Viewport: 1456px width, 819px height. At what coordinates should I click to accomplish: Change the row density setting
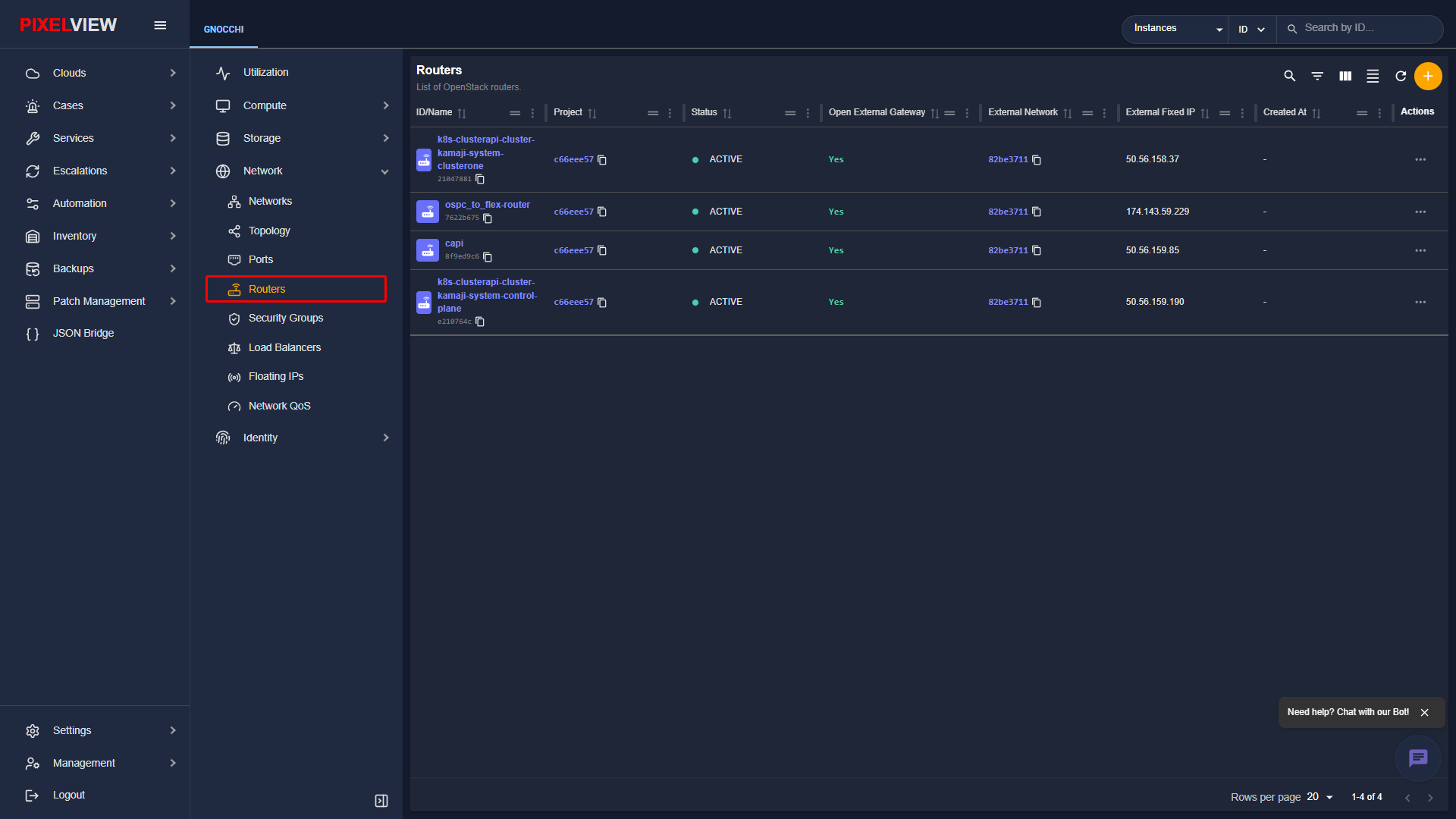click(x=1373, y=76)
